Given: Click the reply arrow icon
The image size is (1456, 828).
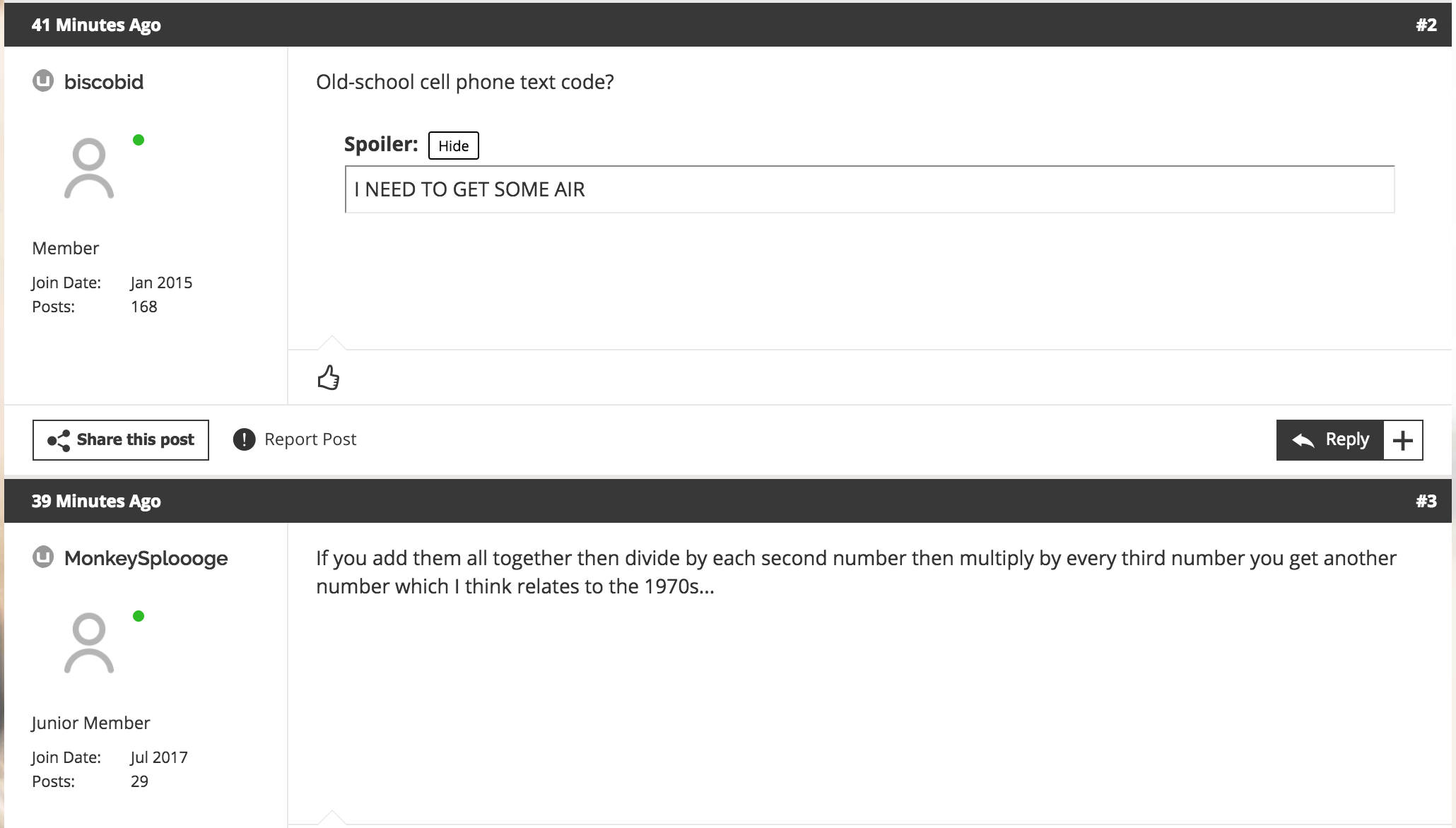Looking at the screenshot, I should pyautogui.click(x=1303, y=440).
